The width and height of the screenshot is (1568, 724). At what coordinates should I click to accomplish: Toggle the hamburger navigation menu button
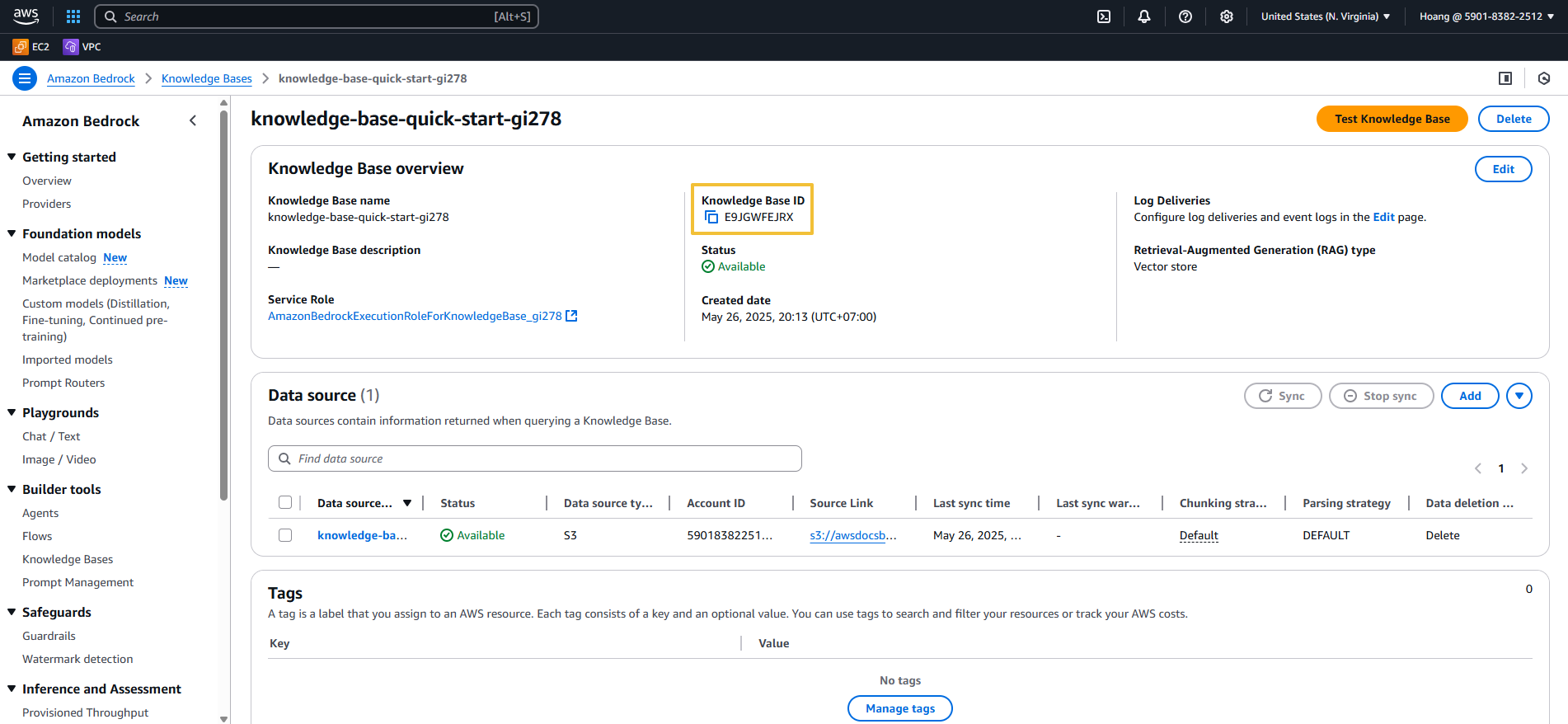pyautogui.click(x=25, y=78)
